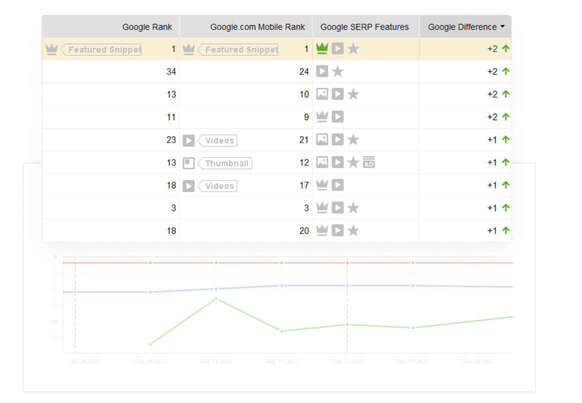
Task: Click the video icon in the mobile rank 24 row
Action: click(x=322, y=71)
